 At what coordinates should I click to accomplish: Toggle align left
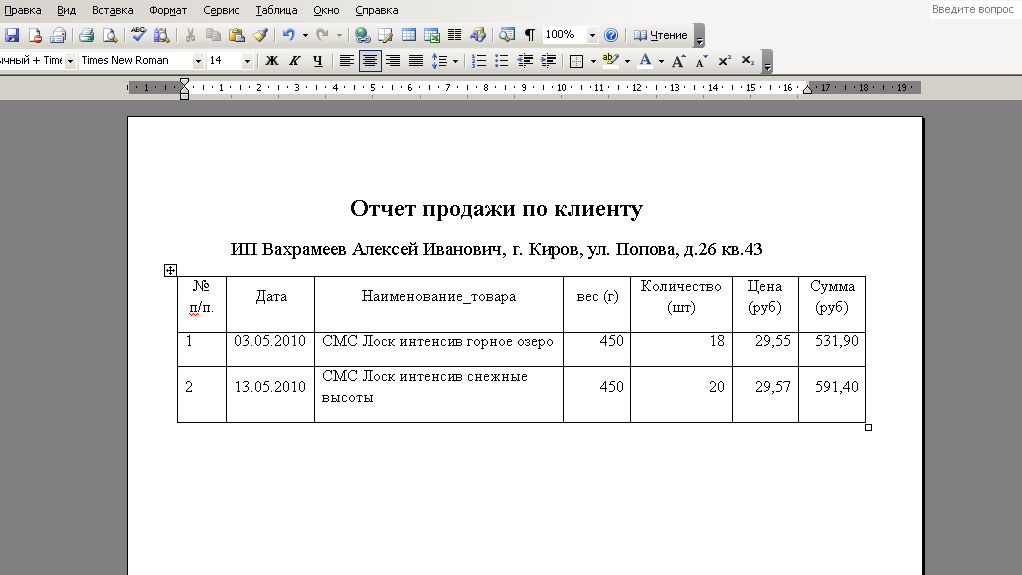point(347,61)
